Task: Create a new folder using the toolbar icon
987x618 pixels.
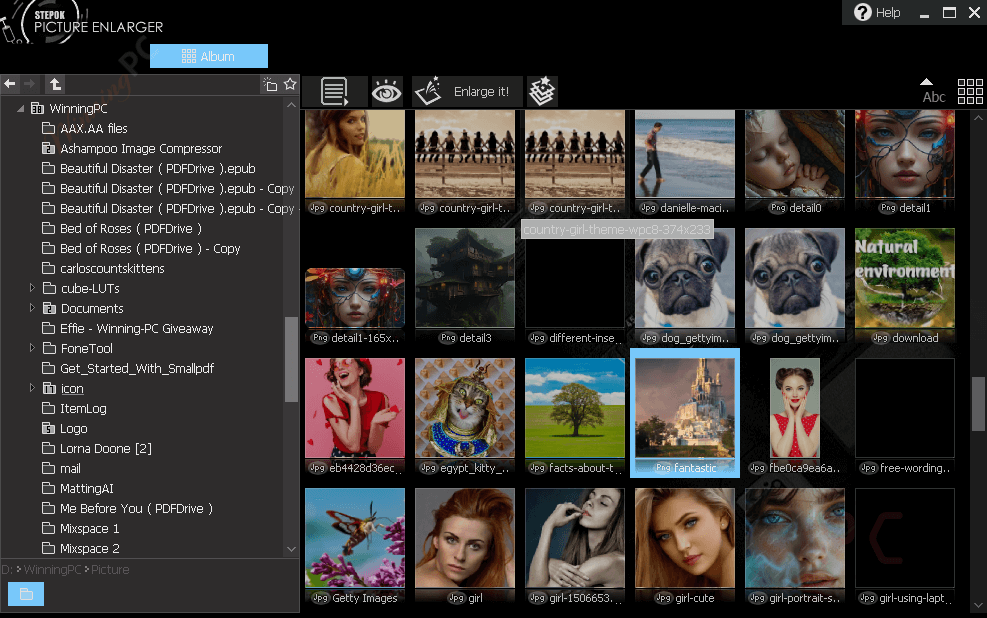Action: click(x=269, y=85)
